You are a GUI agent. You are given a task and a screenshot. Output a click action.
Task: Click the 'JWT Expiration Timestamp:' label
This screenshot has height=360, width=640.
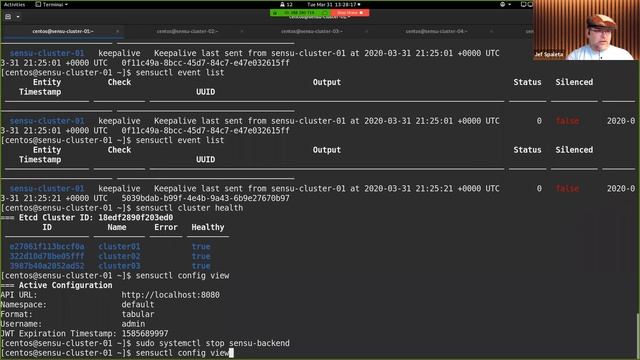[x=58, y=333]
